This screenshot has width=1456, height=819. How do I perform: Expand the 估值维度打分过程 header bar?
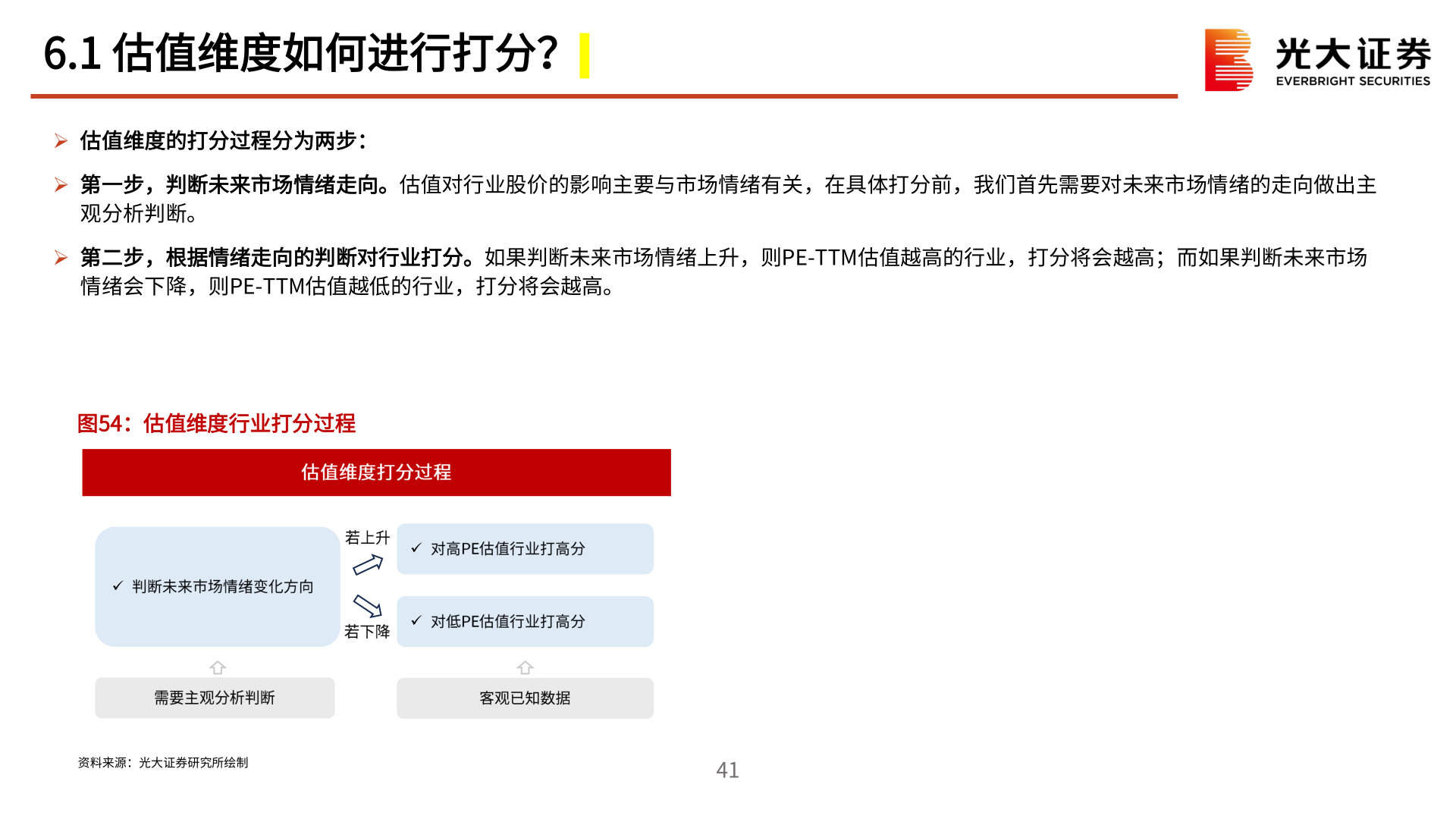377,472
